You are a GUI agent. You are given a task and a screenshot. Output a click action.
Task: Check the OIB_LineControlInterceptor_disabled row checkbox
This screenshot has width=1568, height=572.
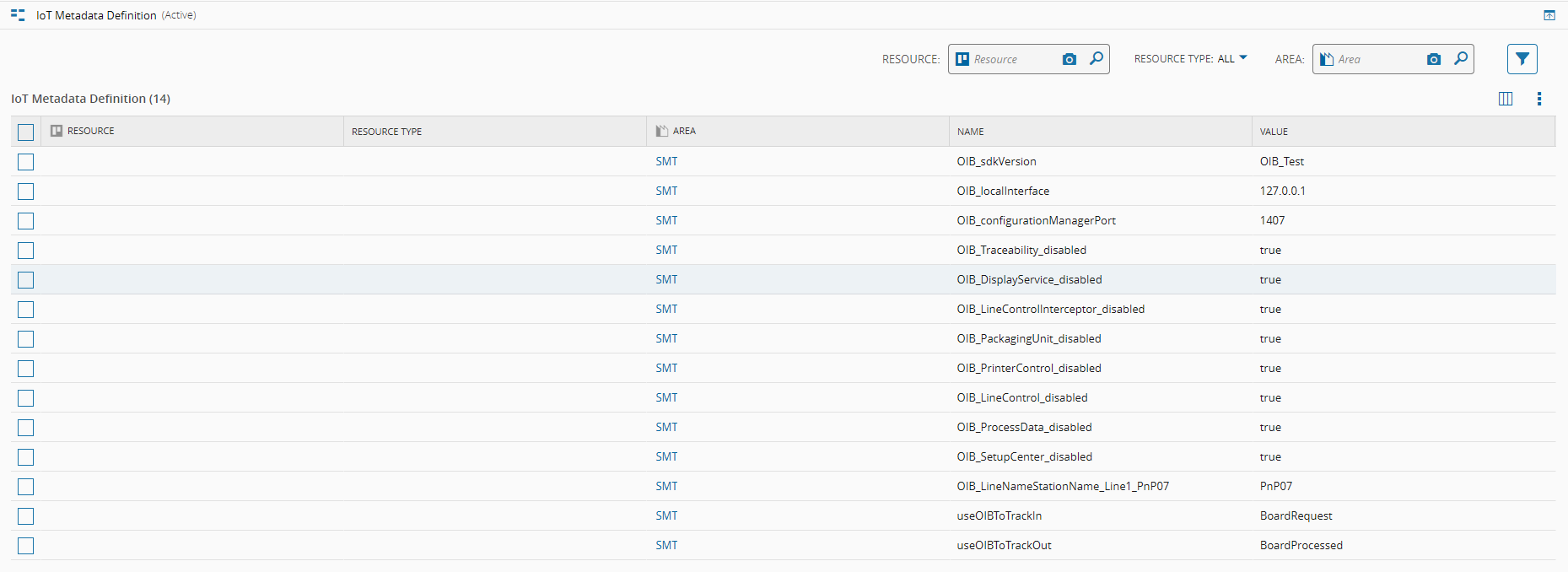tap(26, 309)
